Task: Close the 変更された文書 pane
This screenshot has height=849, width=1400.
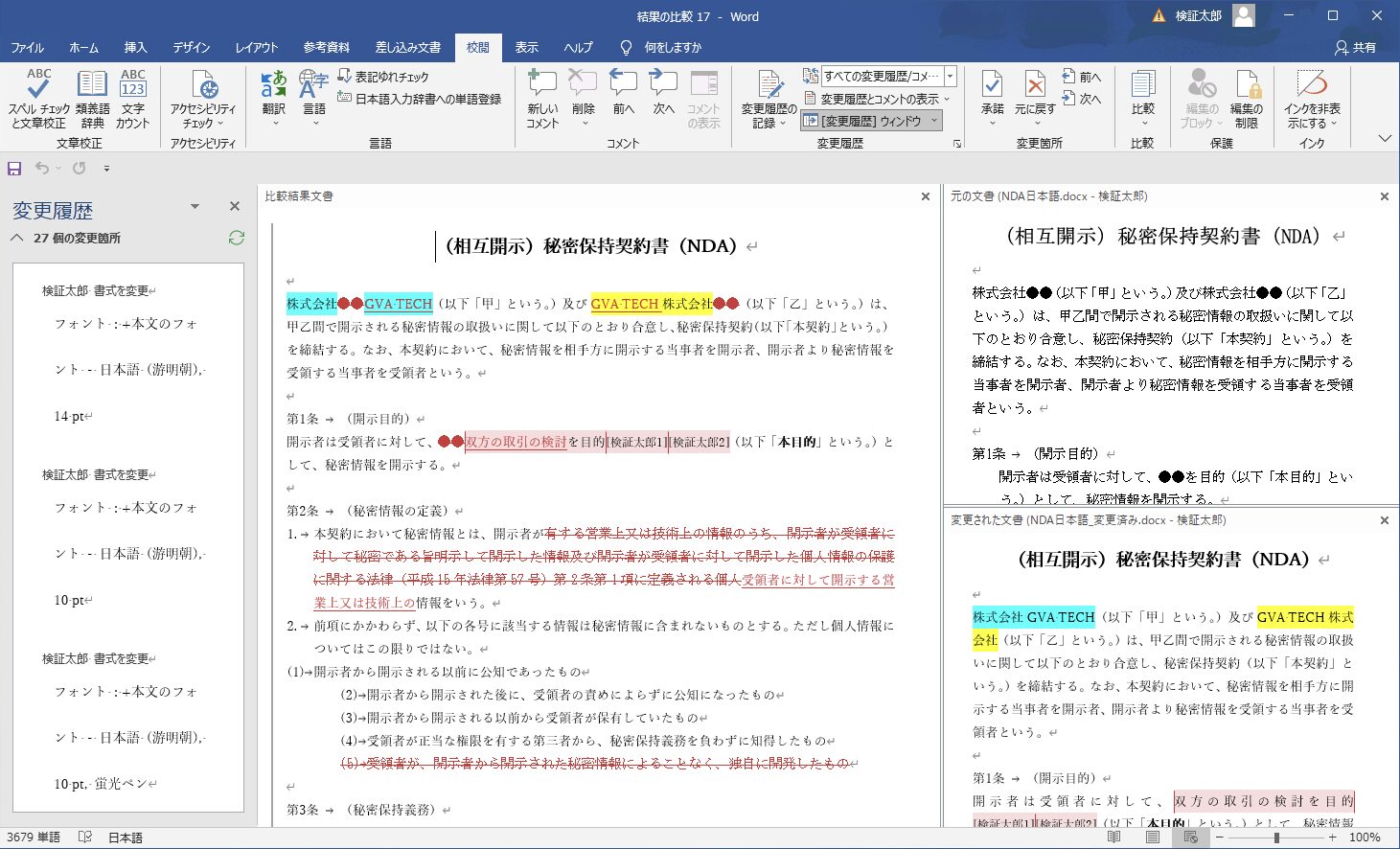Action: (x=1384, y=520)
